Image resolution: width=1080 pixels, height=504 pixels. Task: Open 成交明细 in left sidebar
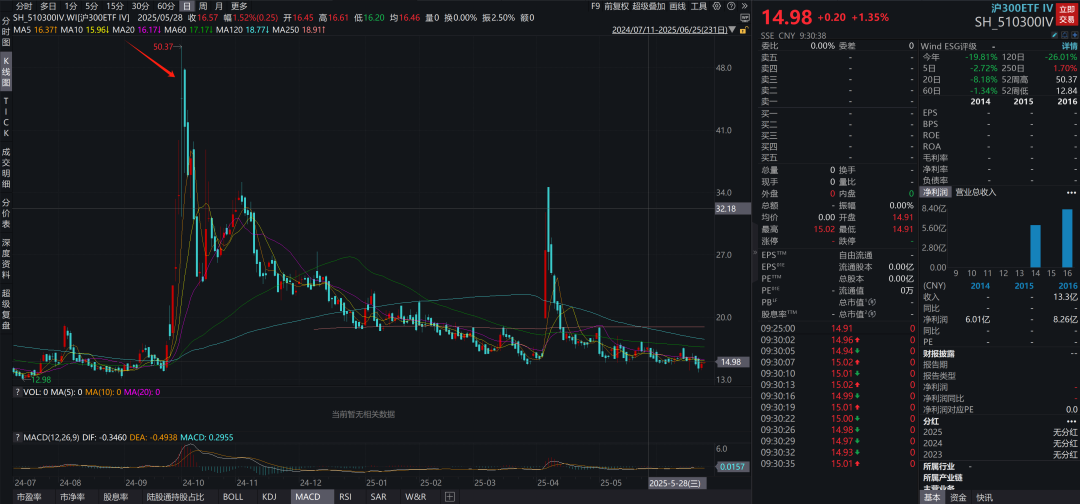coord(6,167)
